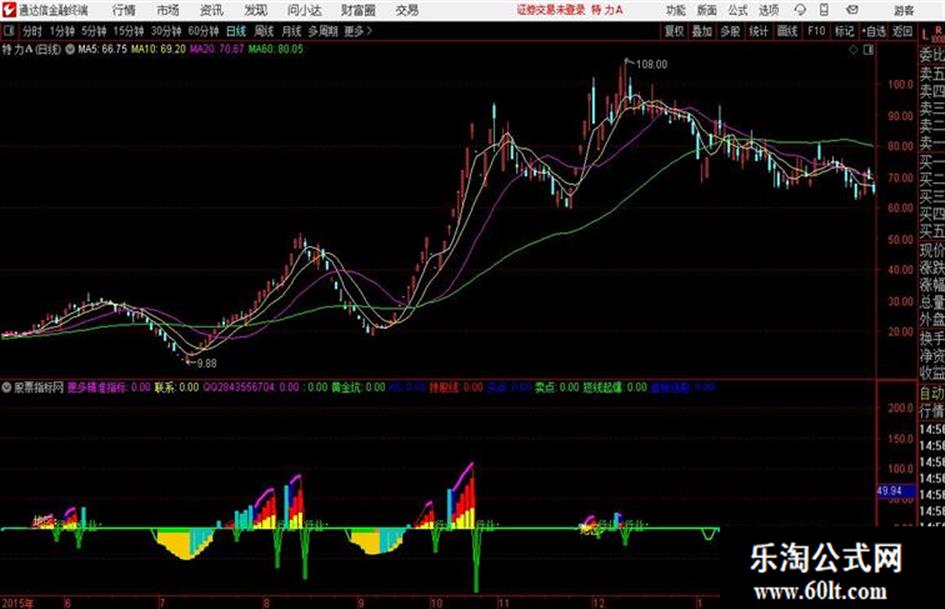Click the 复权 toolbar button
Viewport: 945px width, 609px height.
674,31
